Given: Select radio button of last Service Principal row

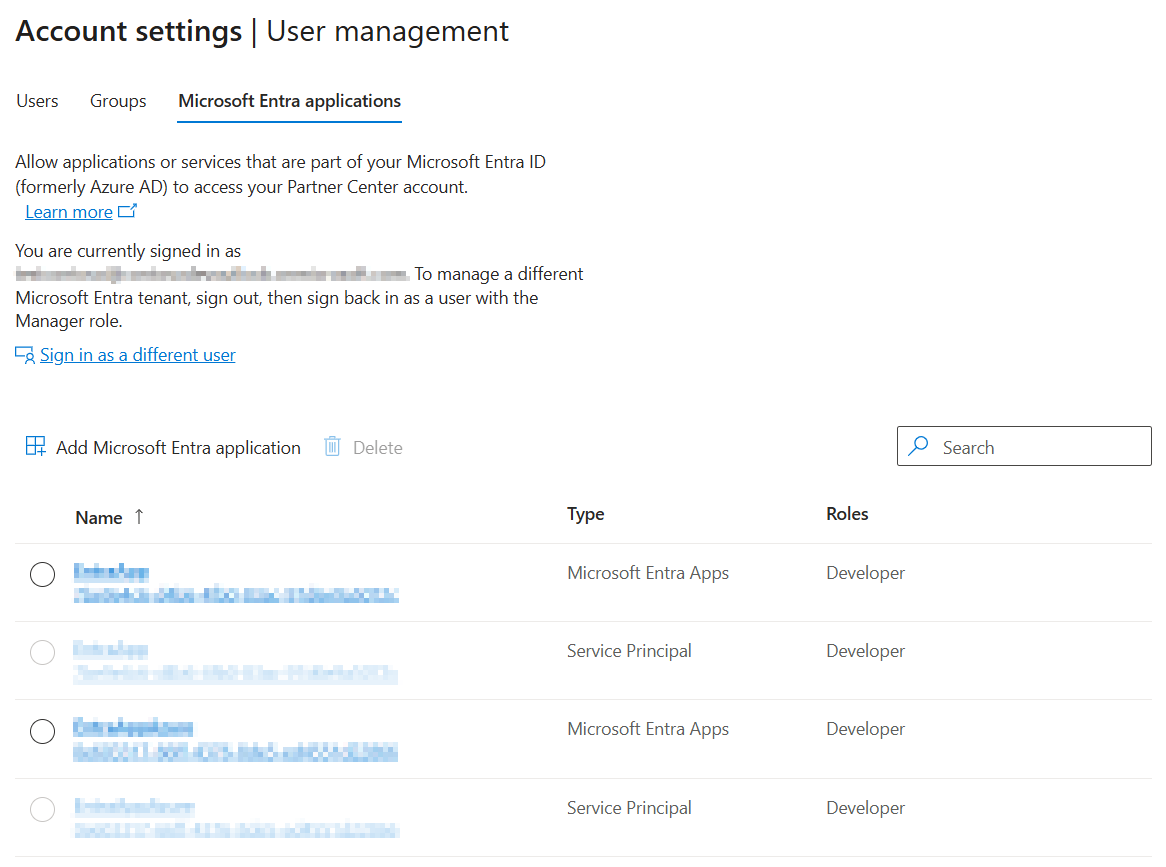Looking at the screenshot, I should tap(42, 810).
